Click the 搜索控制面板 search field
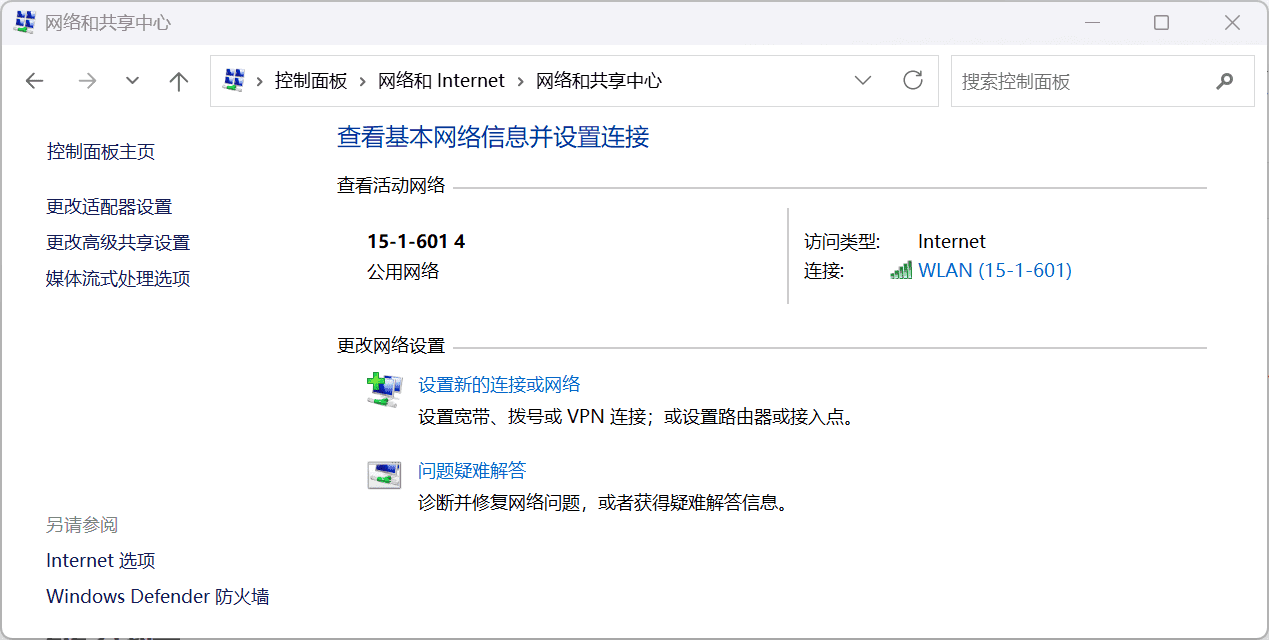This screenshot has height=640, width=1269. tap(1080, 81)
